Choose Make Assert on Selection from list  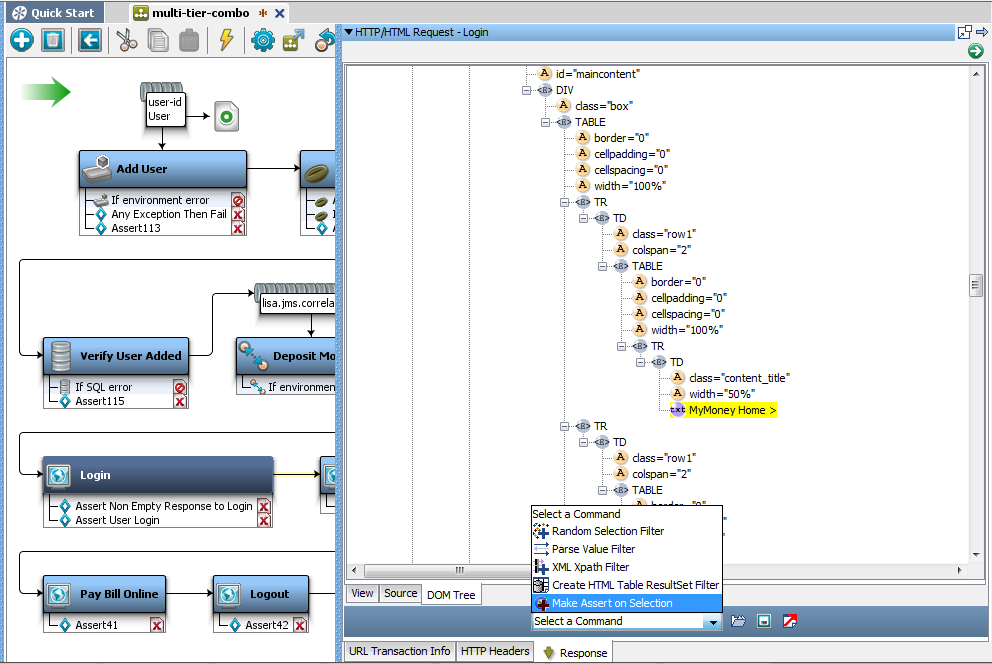611,603
